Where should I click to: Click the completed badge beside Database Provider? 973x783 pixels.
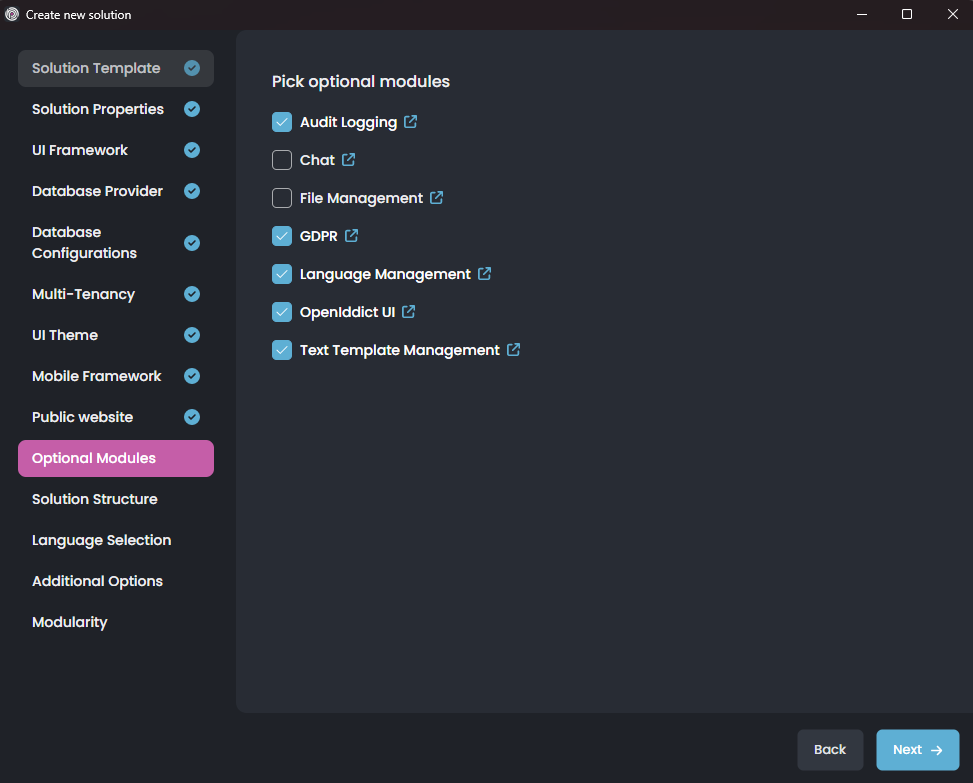[x=191, y=191]
